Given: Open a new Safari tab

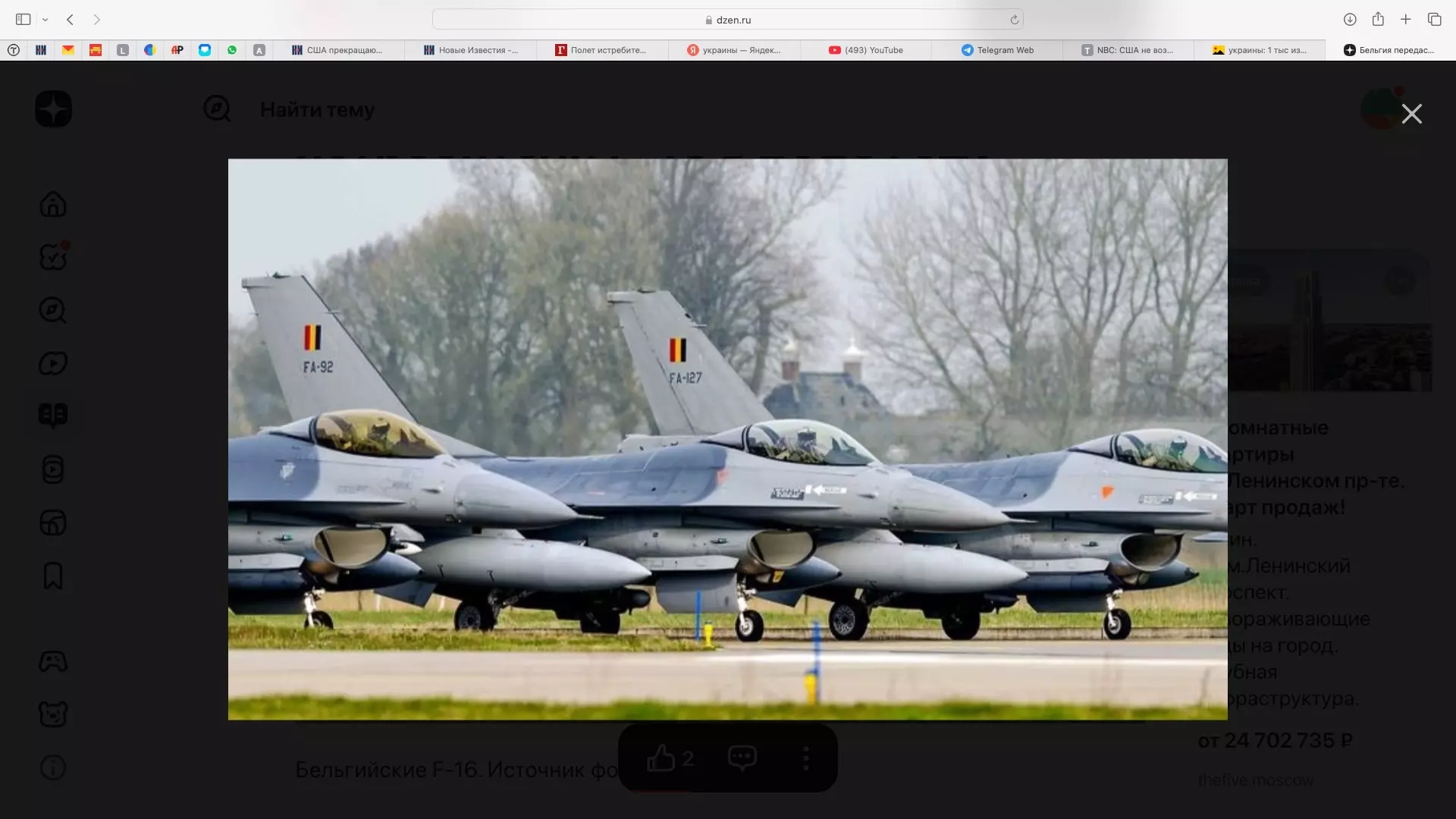Looking at the screenshot, I should (1406, 20).
